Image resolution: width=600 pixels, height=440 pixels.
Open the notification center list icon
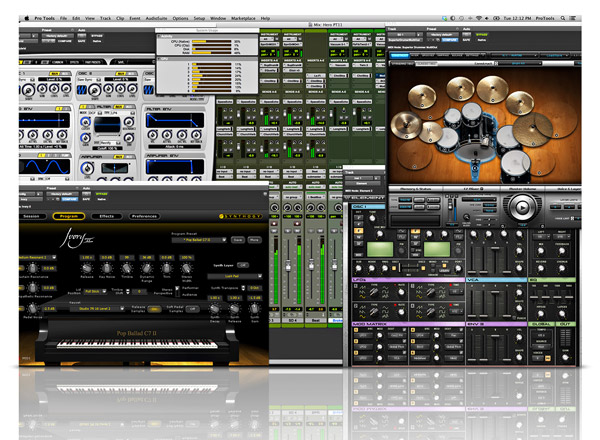[x=573, y=18]
